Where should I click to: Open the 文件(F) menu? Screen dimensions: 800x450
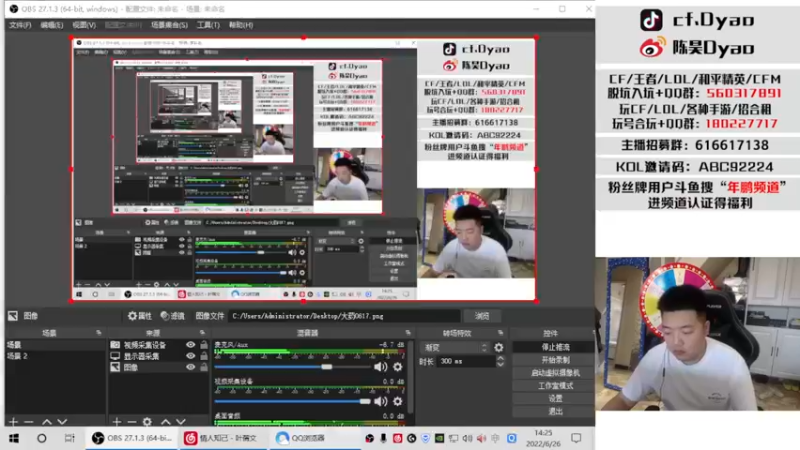click(20, 25)
